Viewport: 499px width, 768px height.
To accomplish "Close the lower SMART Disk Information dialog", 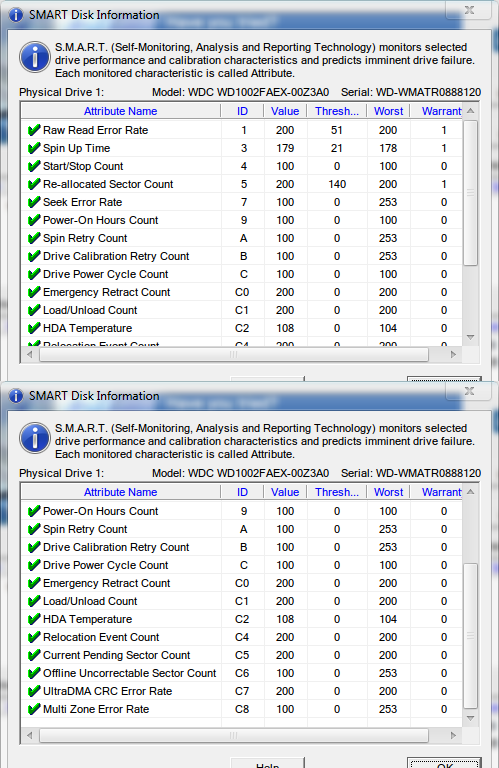I will [x=469, y=391].
